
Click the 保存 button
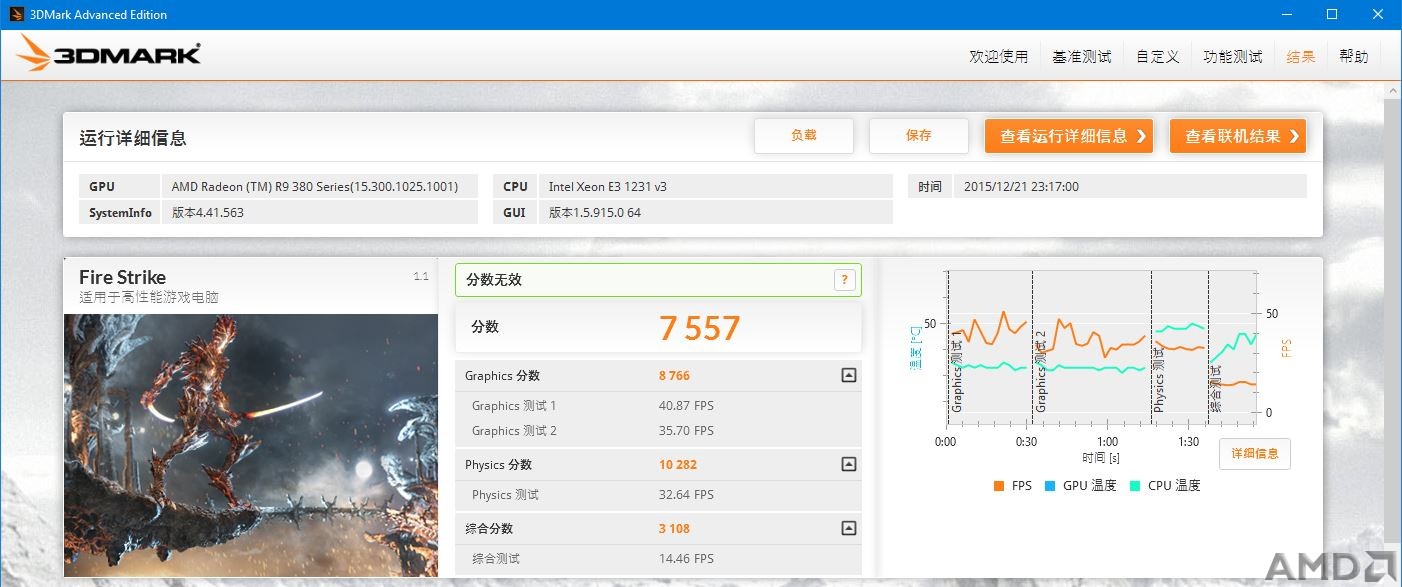tap(919, 136)
